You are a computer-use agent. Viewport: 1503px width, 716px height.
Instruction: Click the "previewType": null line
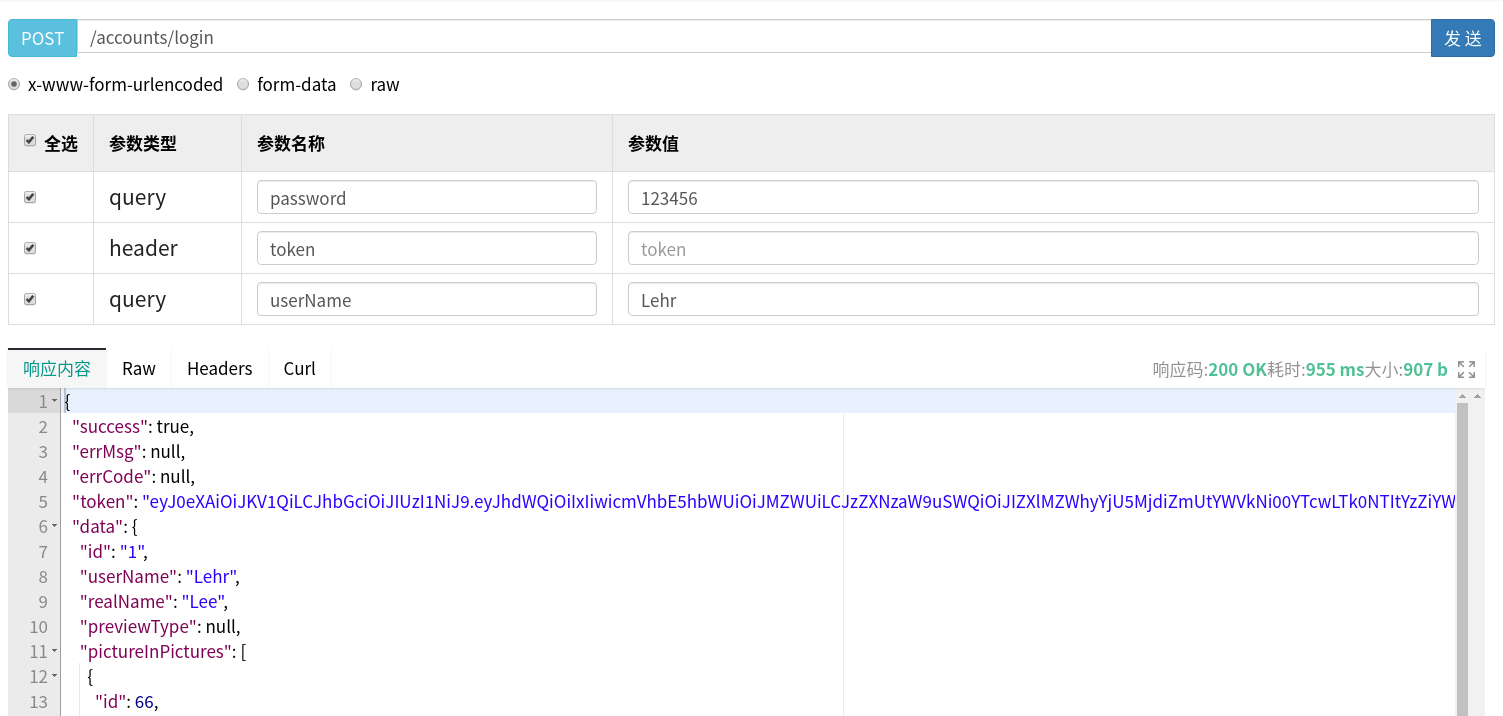[x=160, y=626]
